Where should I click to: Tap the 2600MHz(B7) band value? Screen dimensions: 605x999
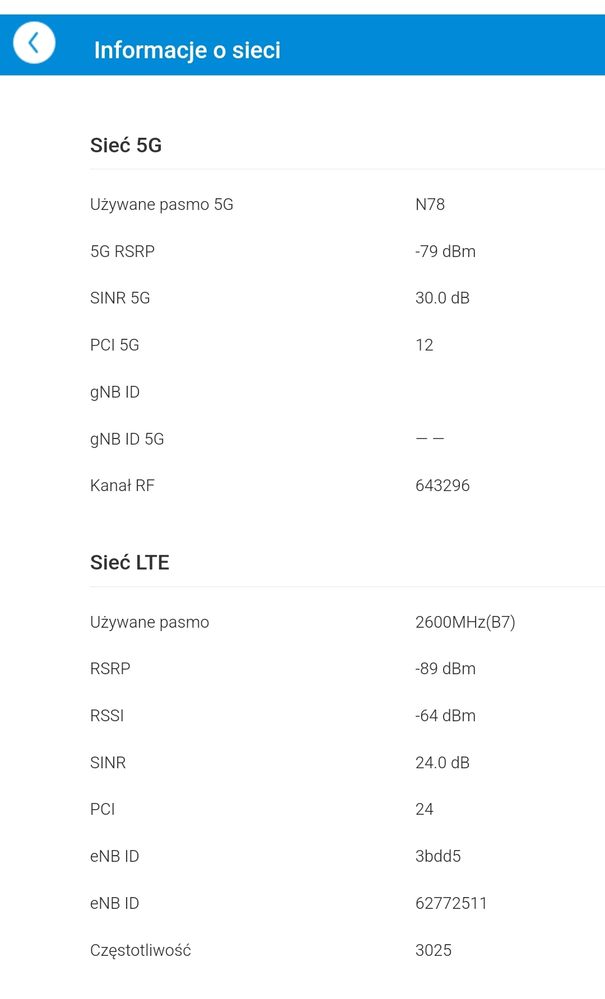[x=465, y=622]
